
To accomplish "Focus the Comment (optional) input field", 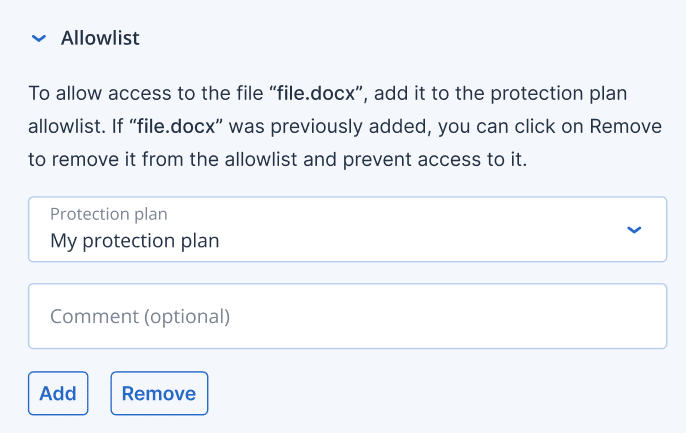I will tap(347, 316).
